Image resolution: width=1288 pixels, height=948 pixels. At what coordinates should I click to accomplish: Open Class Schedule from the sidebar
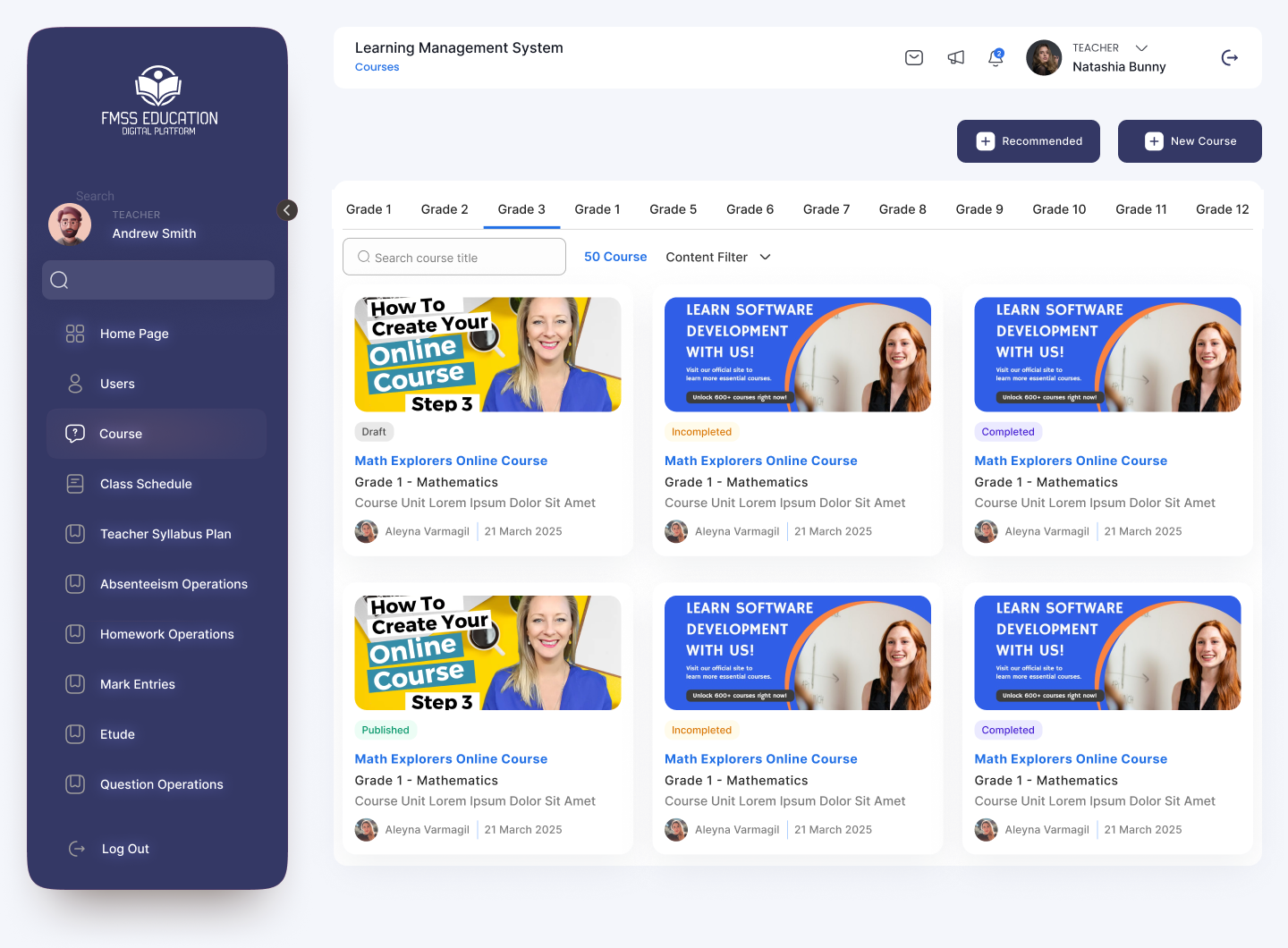click(x=146, y=484)
